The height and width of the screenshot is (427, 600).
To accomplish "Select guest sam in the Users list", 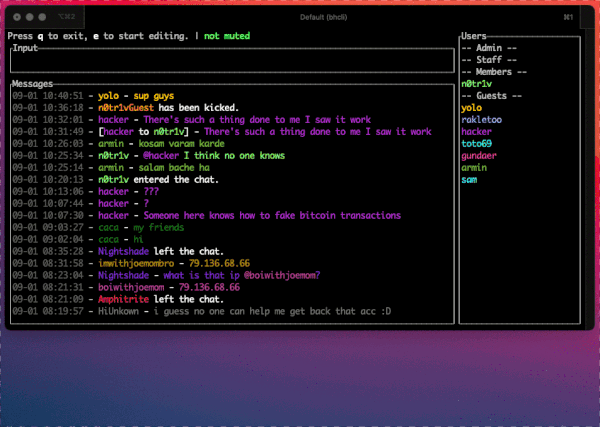I will click(x=469, y=180).
